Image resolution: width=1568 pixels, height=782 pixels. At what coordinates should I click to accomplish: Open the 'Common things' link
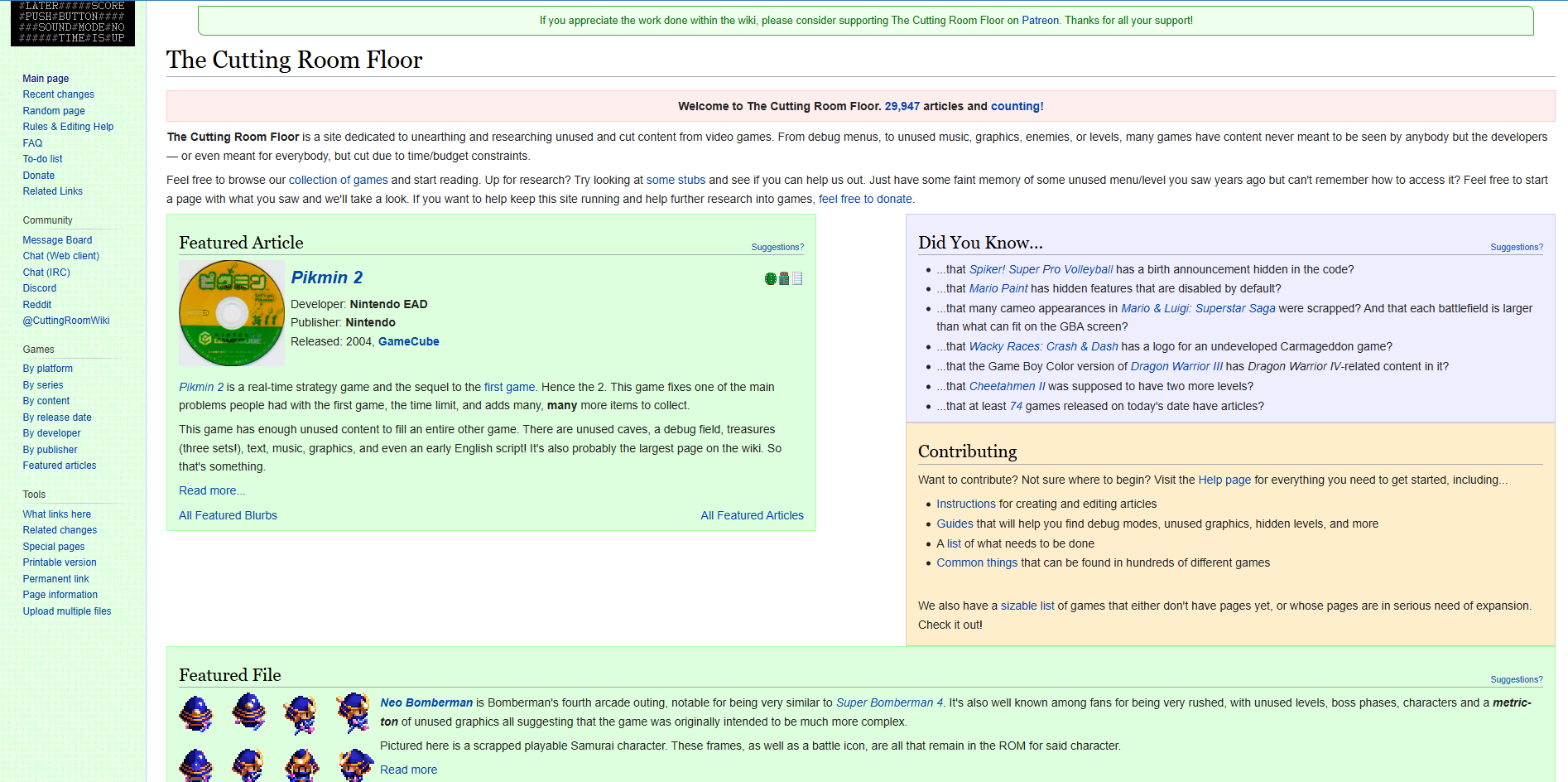point(977,562)
